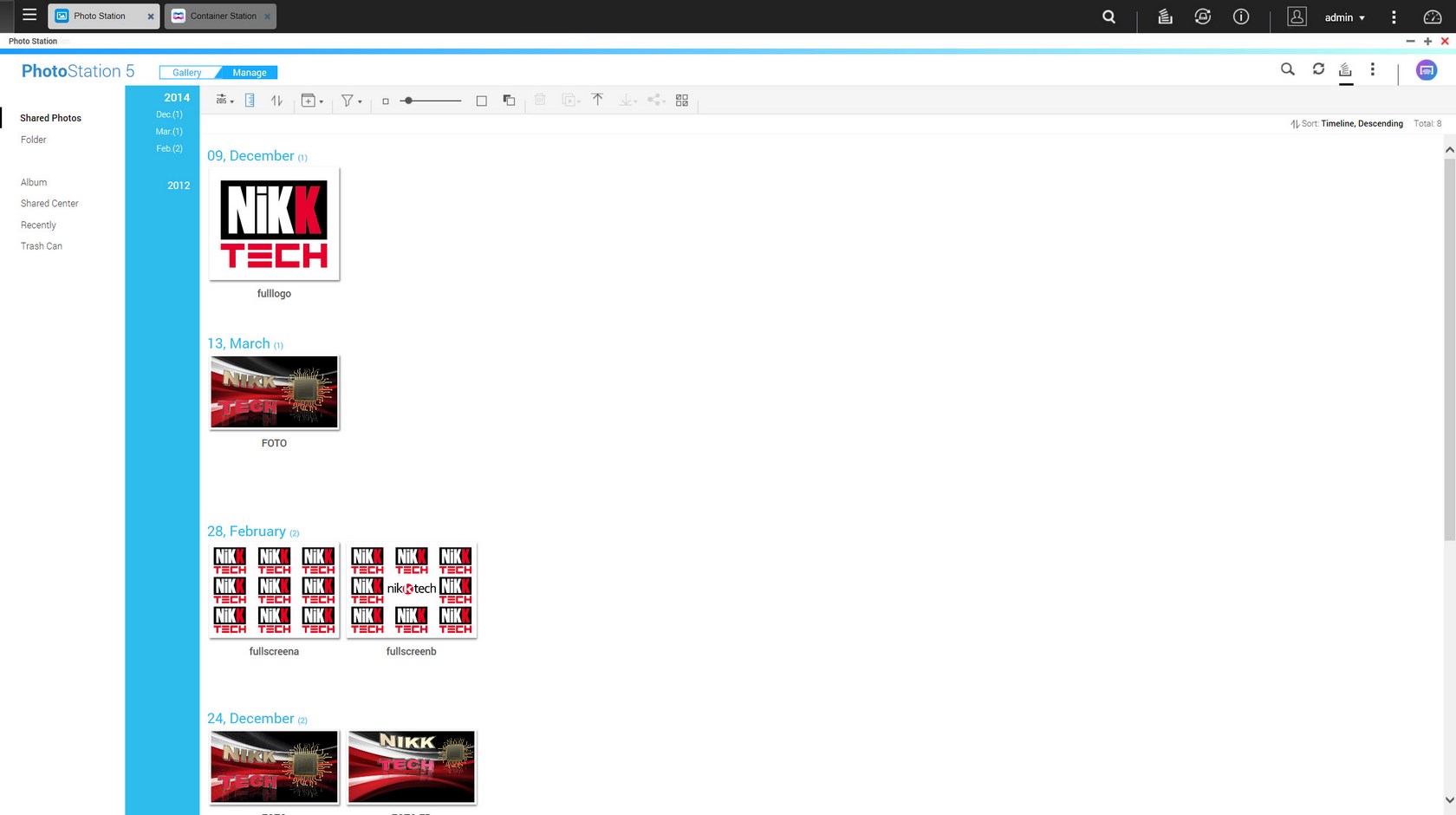
Task: Click the small thumbnail size icon
Action: [x=386, y=101]
